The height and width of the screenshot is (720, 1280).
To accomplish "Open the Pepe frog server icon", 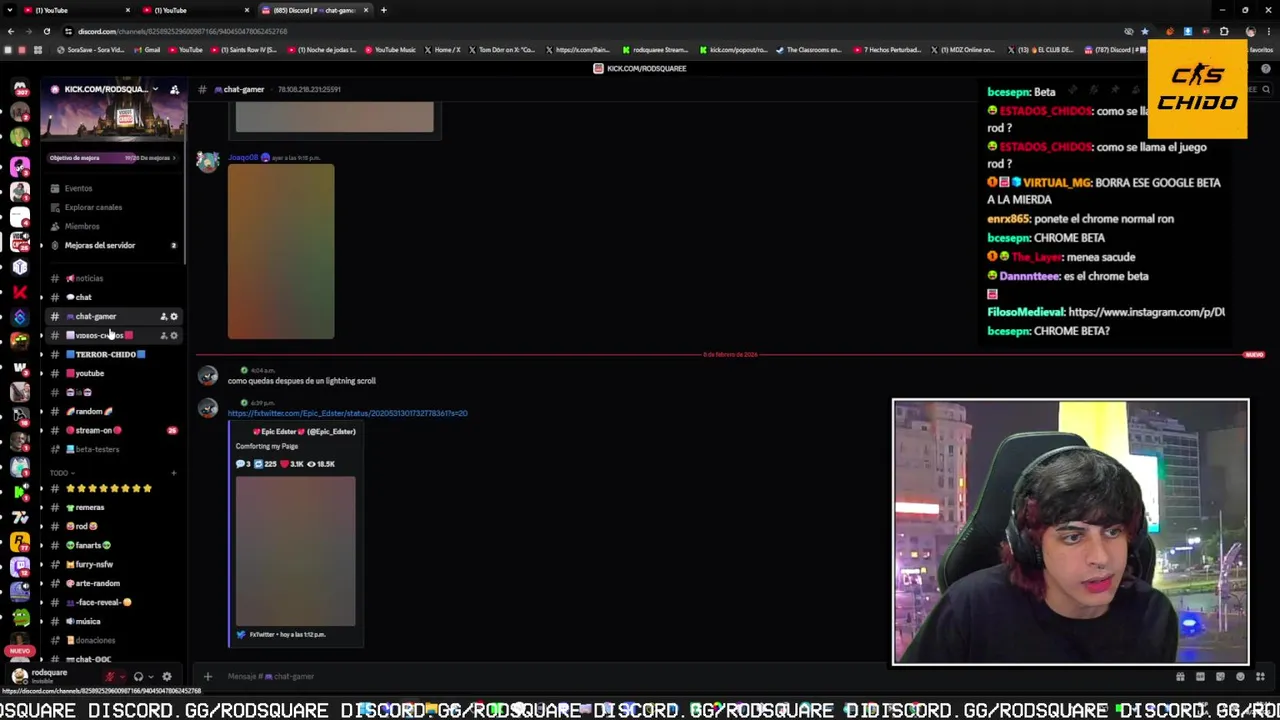I will 20,617.
